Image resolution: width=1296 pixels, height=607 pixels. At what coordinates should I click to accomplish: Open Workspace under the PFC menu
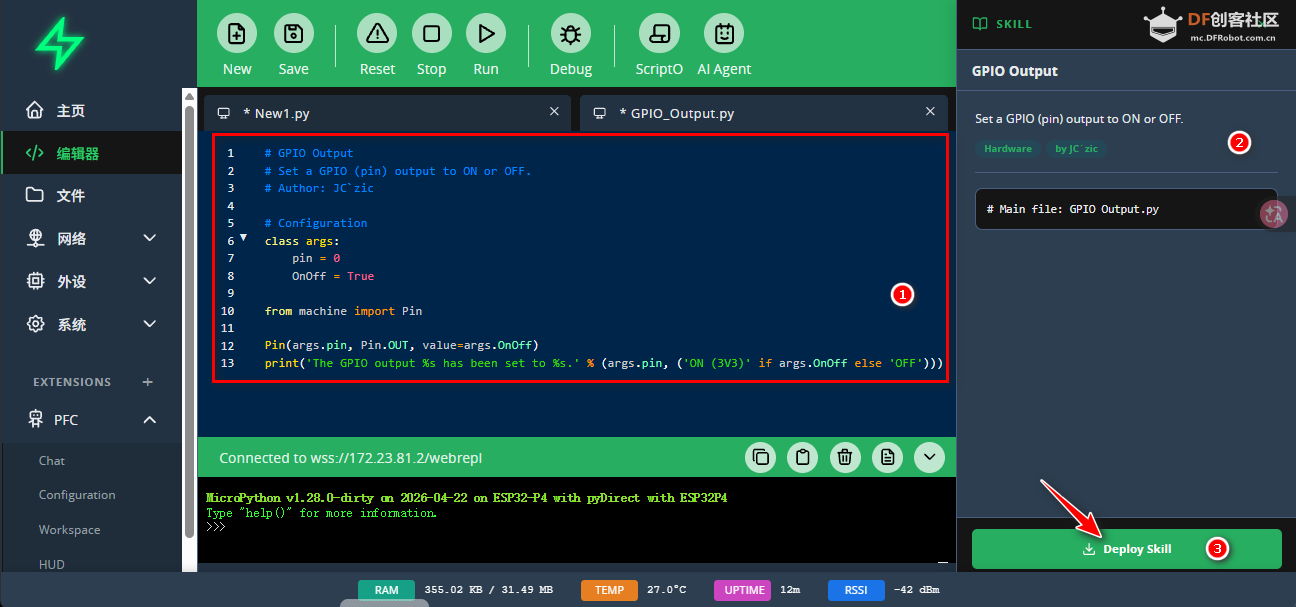point(70,529)
